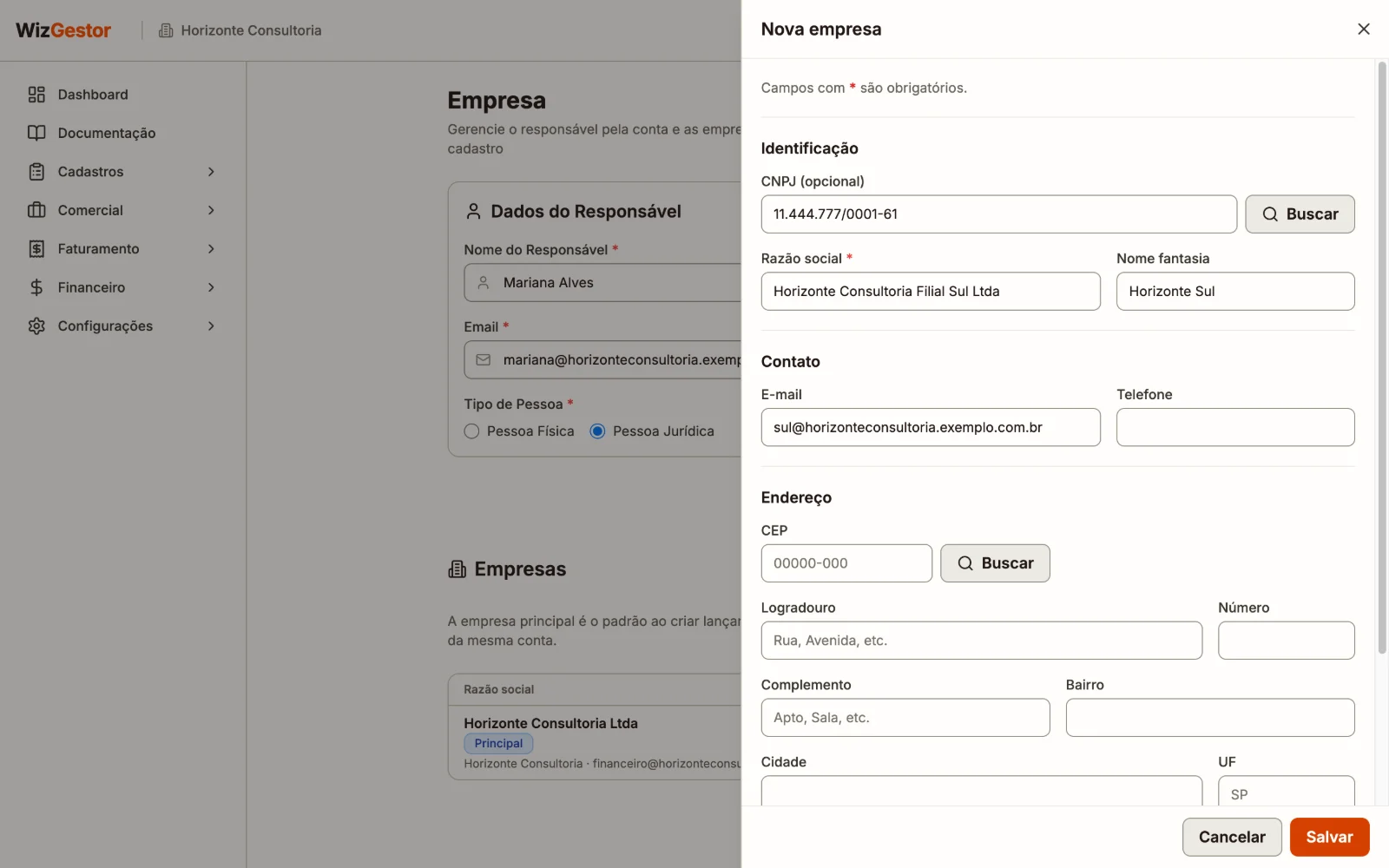This screenshot has width=1389, height=868.
Task: Click the WizGestor logo
Action: (x=63, y=30)
